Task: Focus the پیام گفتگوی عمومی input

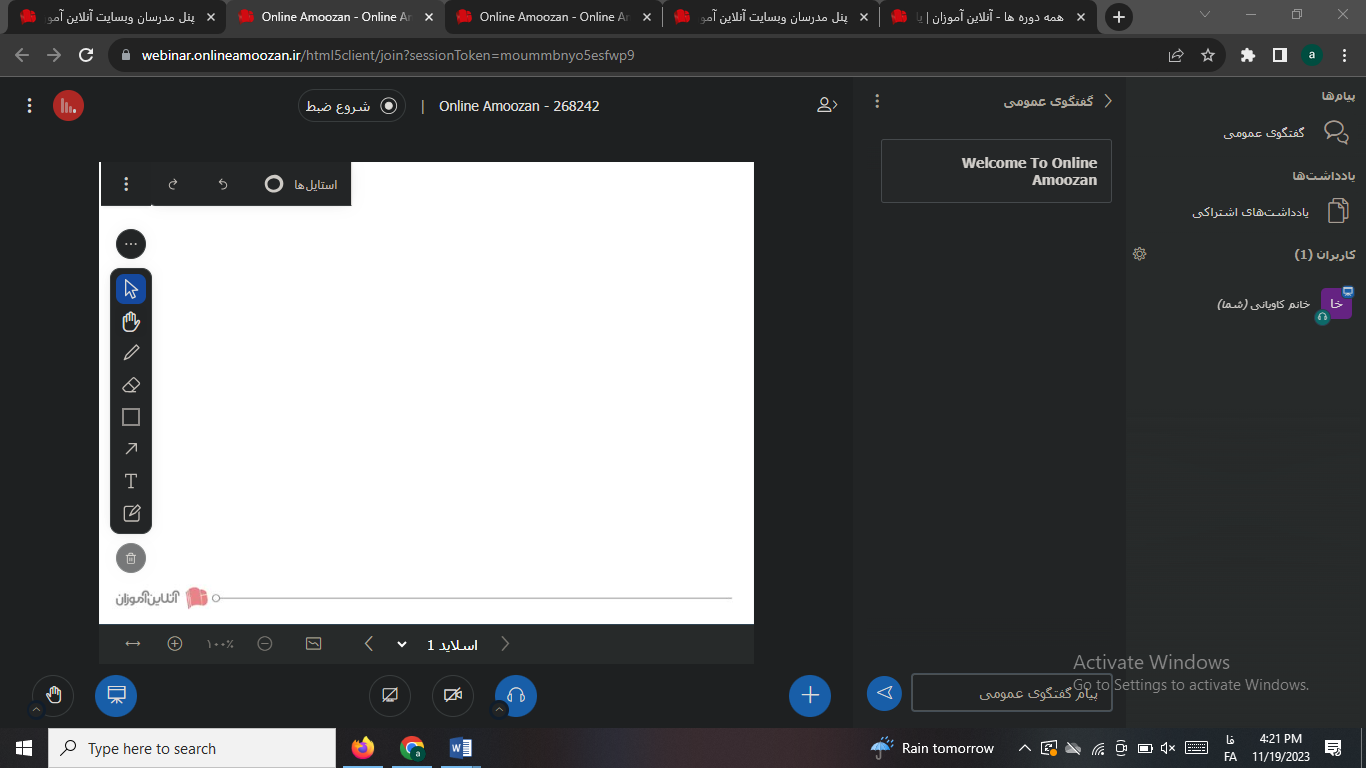Action: (x=1012, y=693)
